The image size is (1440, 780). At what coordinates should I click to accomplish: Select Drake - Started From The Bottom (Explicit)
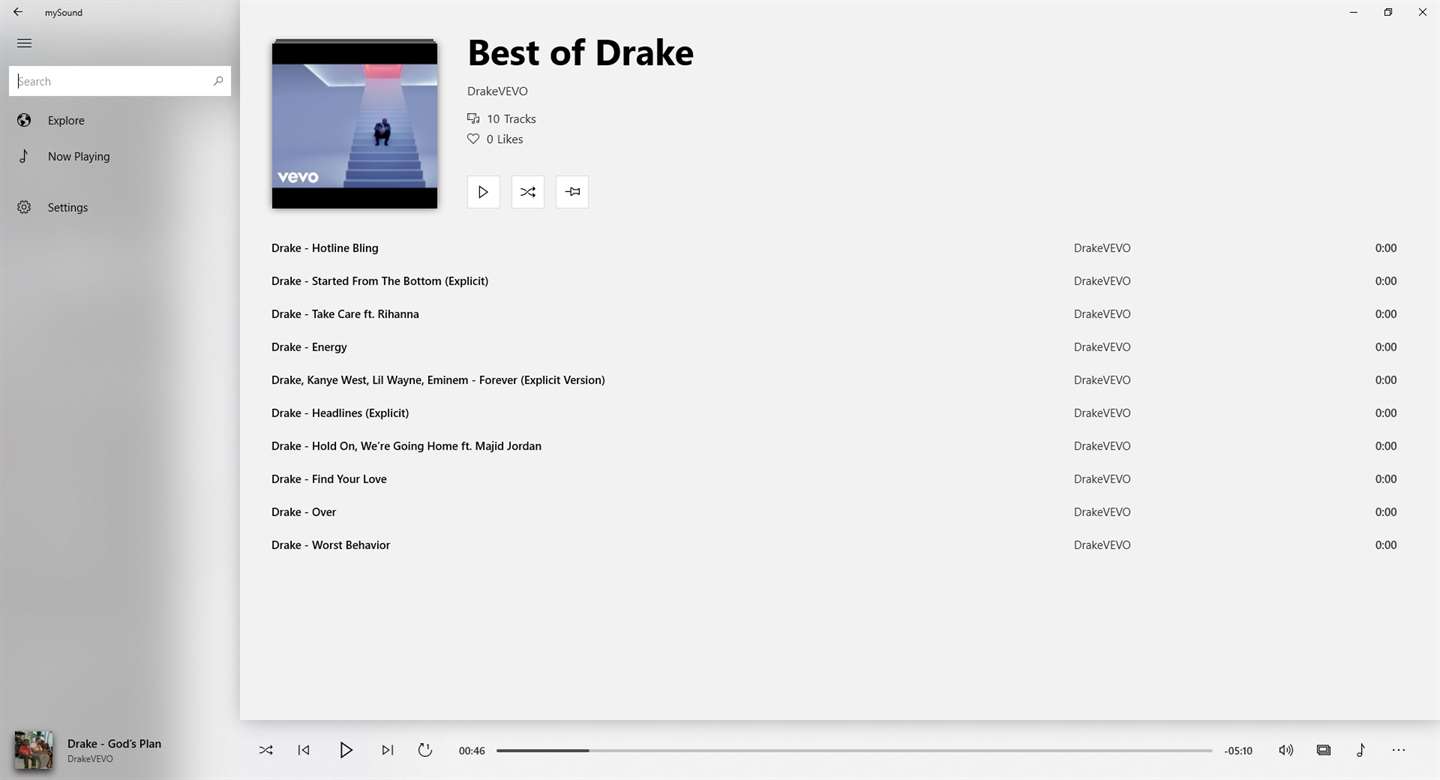(380, 281)
